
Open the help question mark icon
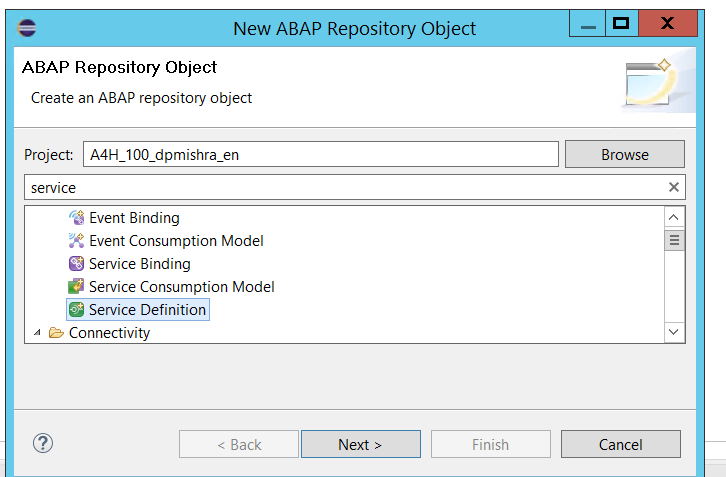(43, 443)
